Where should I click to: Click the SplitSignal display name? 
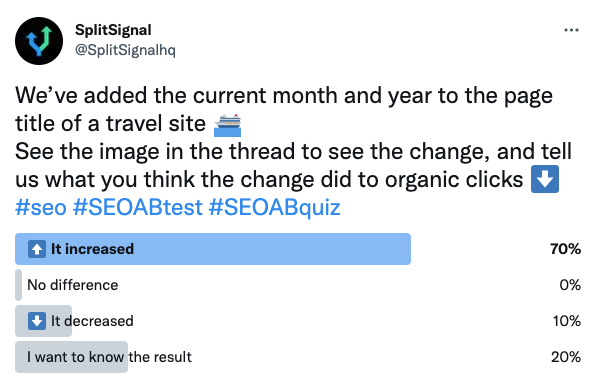pos(113,30)
